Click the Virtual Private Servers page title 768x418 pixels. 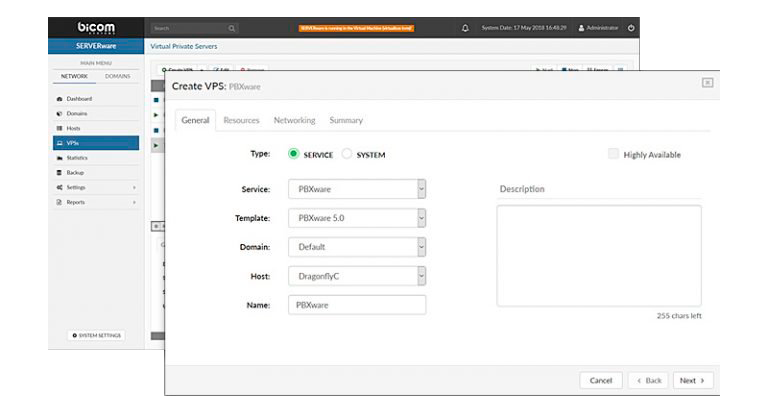(x=184, y=46)
